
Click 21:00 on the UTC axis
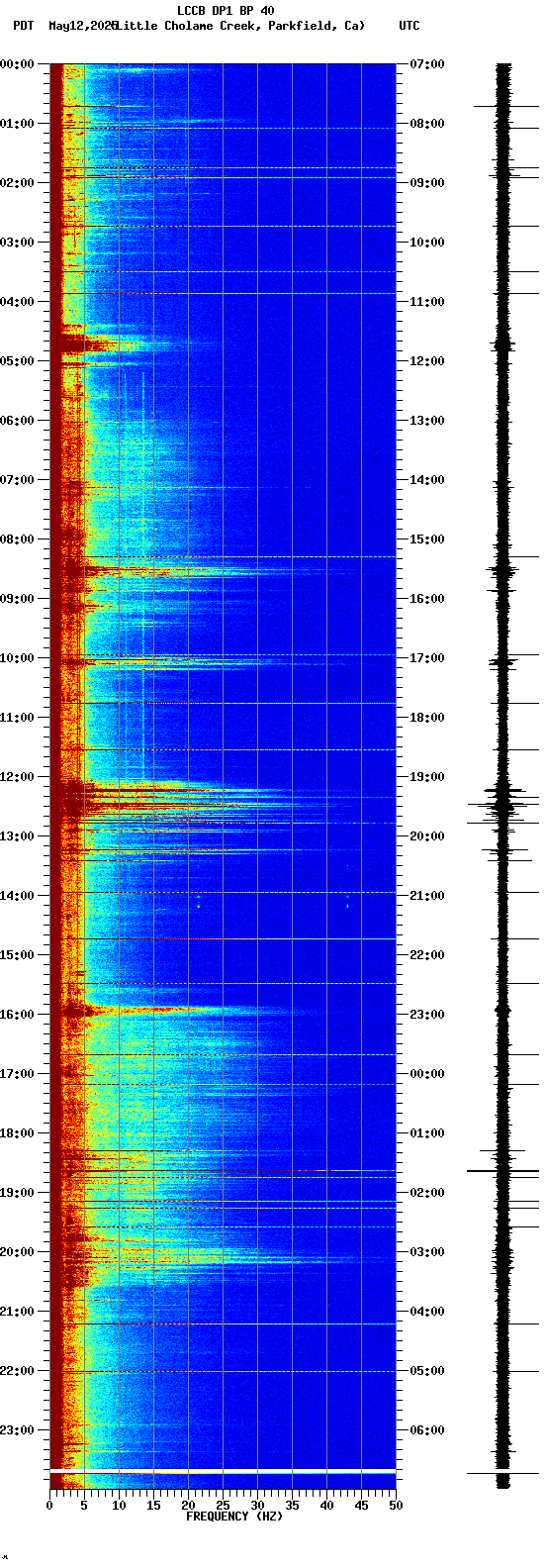(x=427, y=896)
